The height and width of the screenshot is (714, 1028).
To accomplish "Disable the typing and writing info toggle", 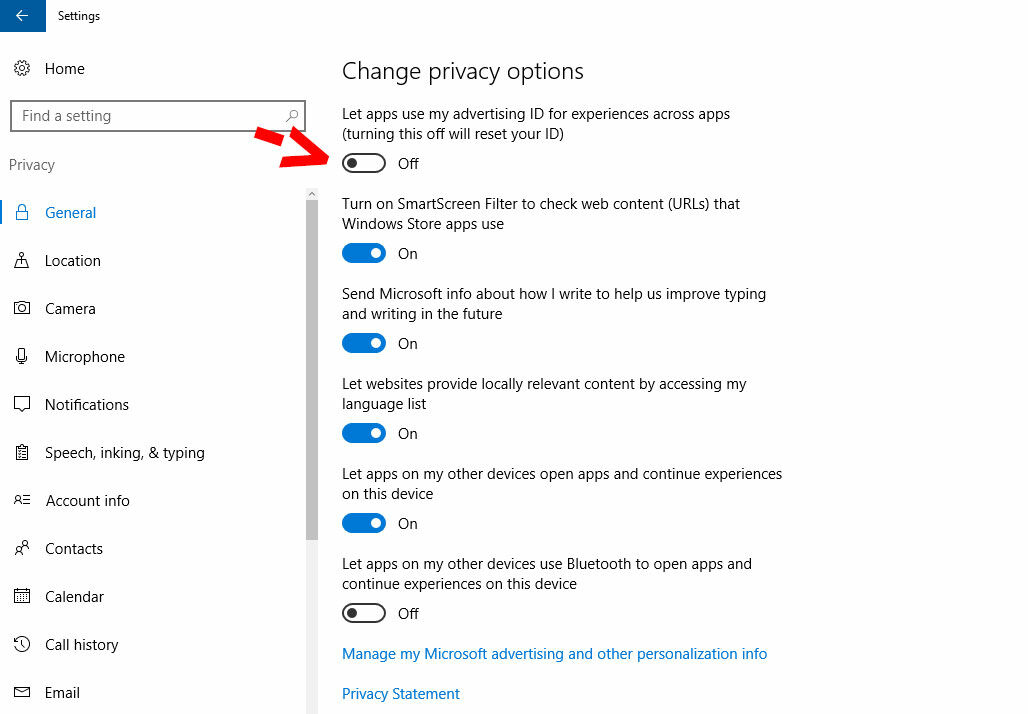I will coord(364,343).
